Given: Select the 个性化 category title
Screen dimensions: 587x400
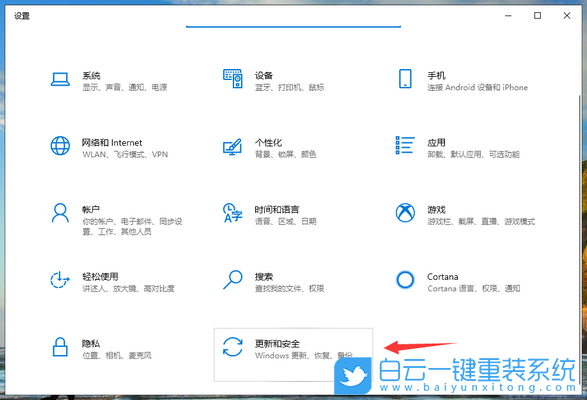Looking at the screenshot, I should (268, 142).
